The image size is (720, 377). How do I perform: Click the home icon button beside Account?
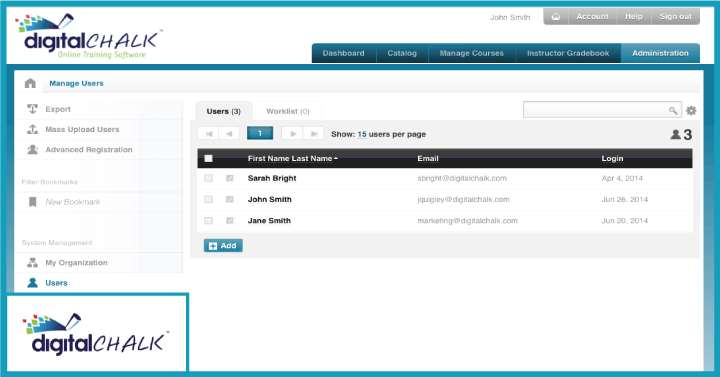coord(556,17)
